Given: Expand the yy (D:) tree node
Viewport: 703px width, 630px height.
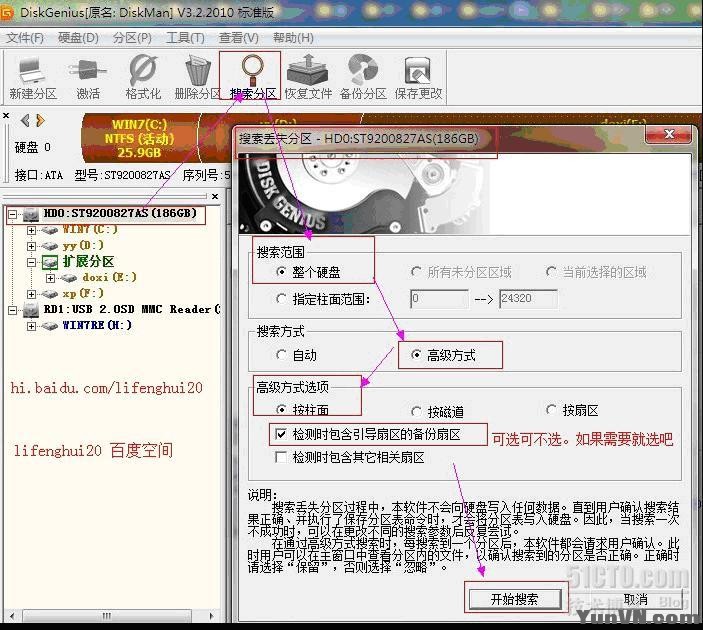Looking at the screenshot, I should coord(31,246).
